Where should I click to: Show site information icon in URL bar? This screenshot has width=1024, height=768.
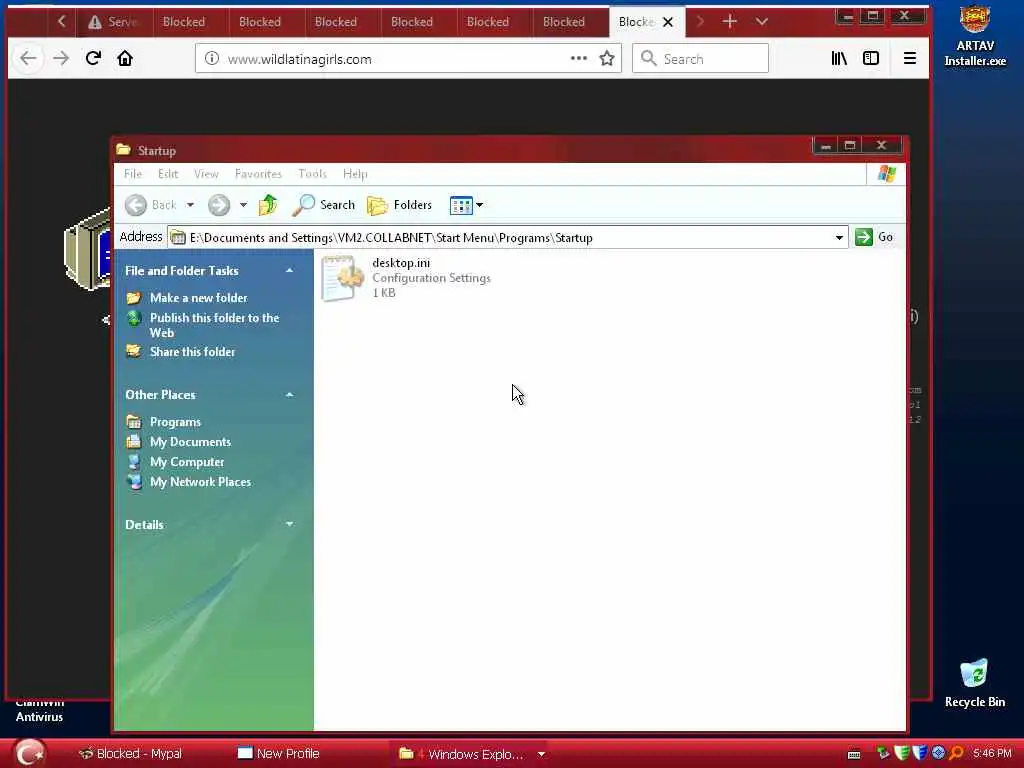coord(212,59)
